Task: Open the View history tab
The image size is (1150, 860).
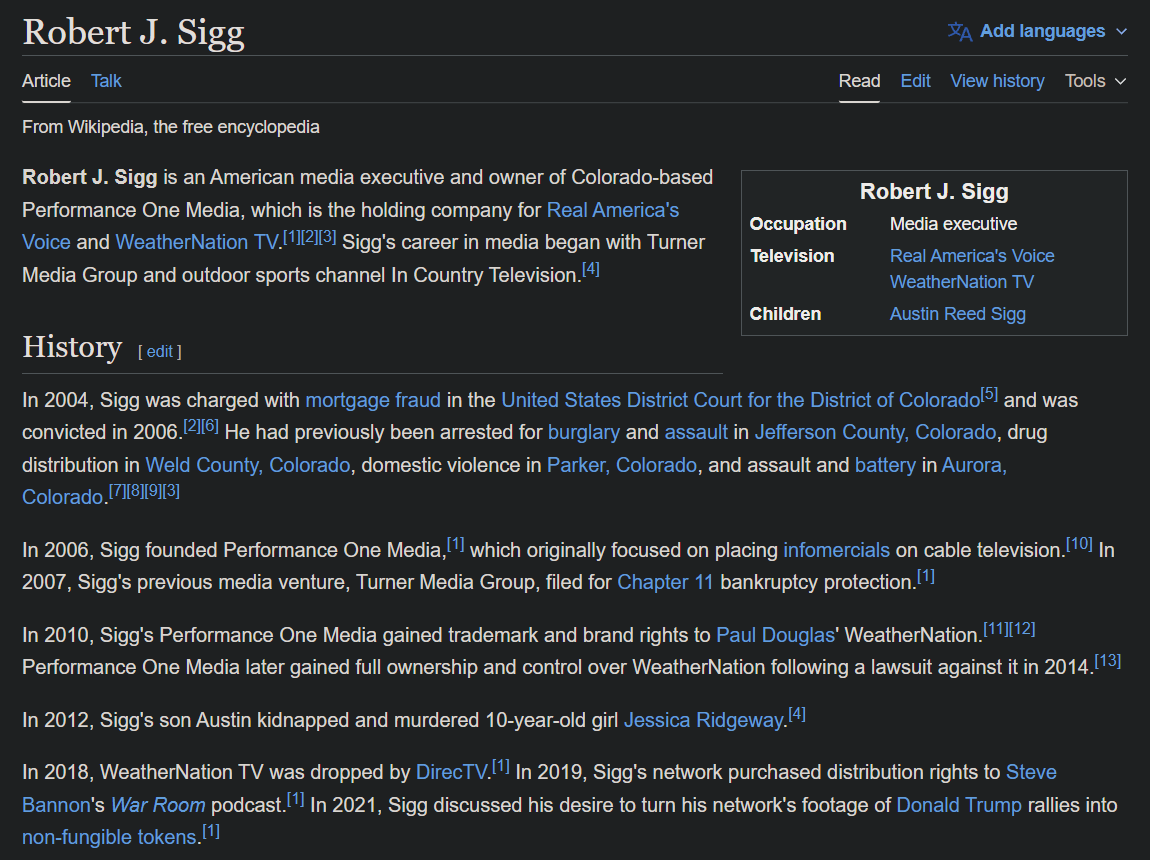Action: (x=997, y=81)
